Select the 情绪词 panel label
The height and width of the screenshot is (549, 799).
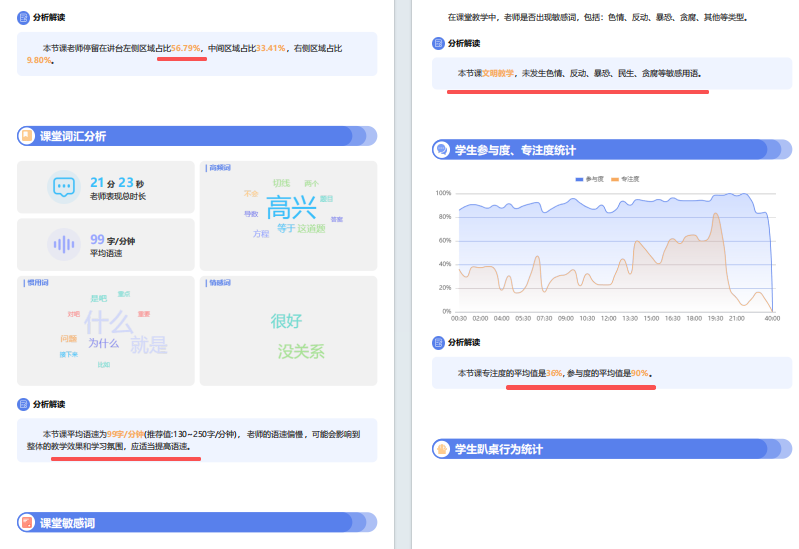(219, 283)
